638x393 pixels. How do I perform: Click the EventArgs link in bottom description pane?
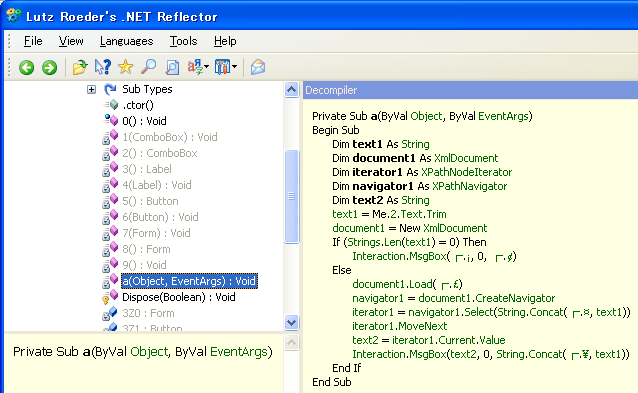pyautogui.click(x=239, y=352)
